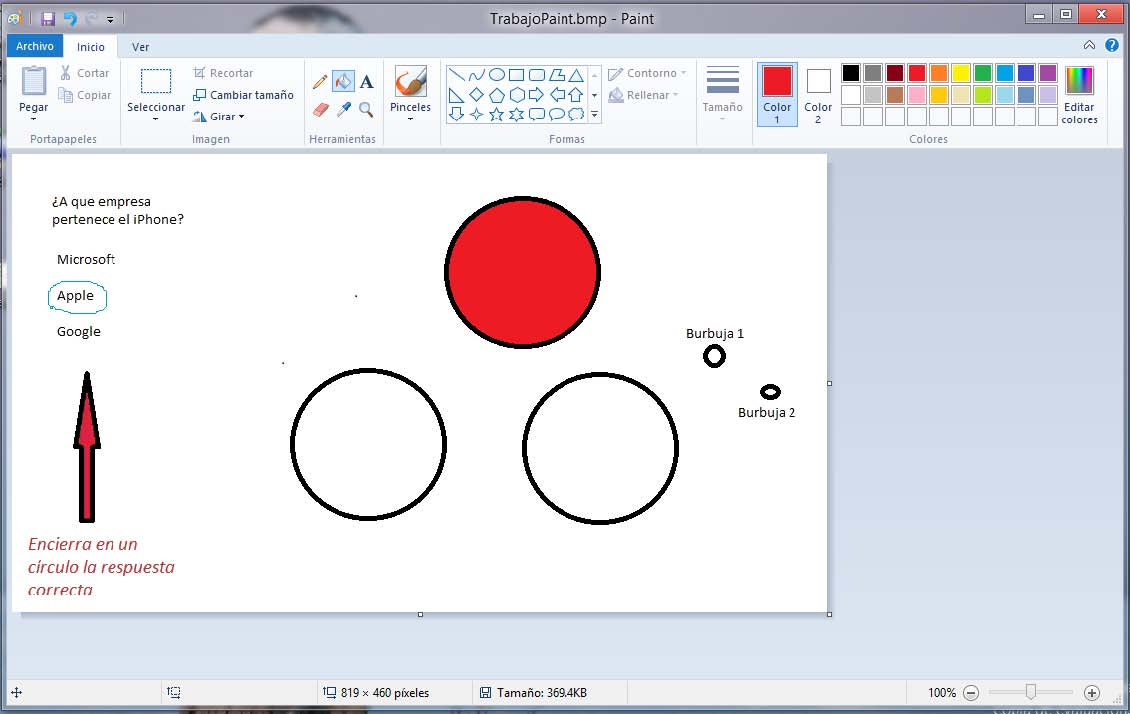Select the Pencil tool

320,82
